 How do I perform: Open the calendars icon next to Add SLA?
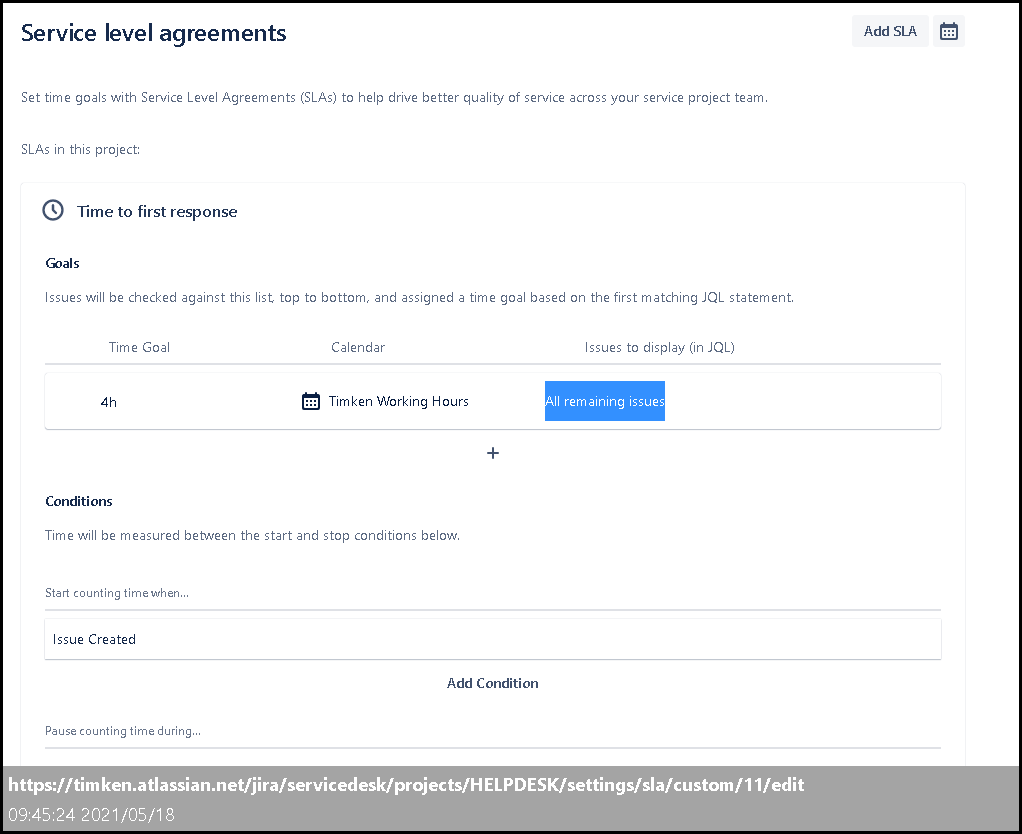(x=948, y=31)
